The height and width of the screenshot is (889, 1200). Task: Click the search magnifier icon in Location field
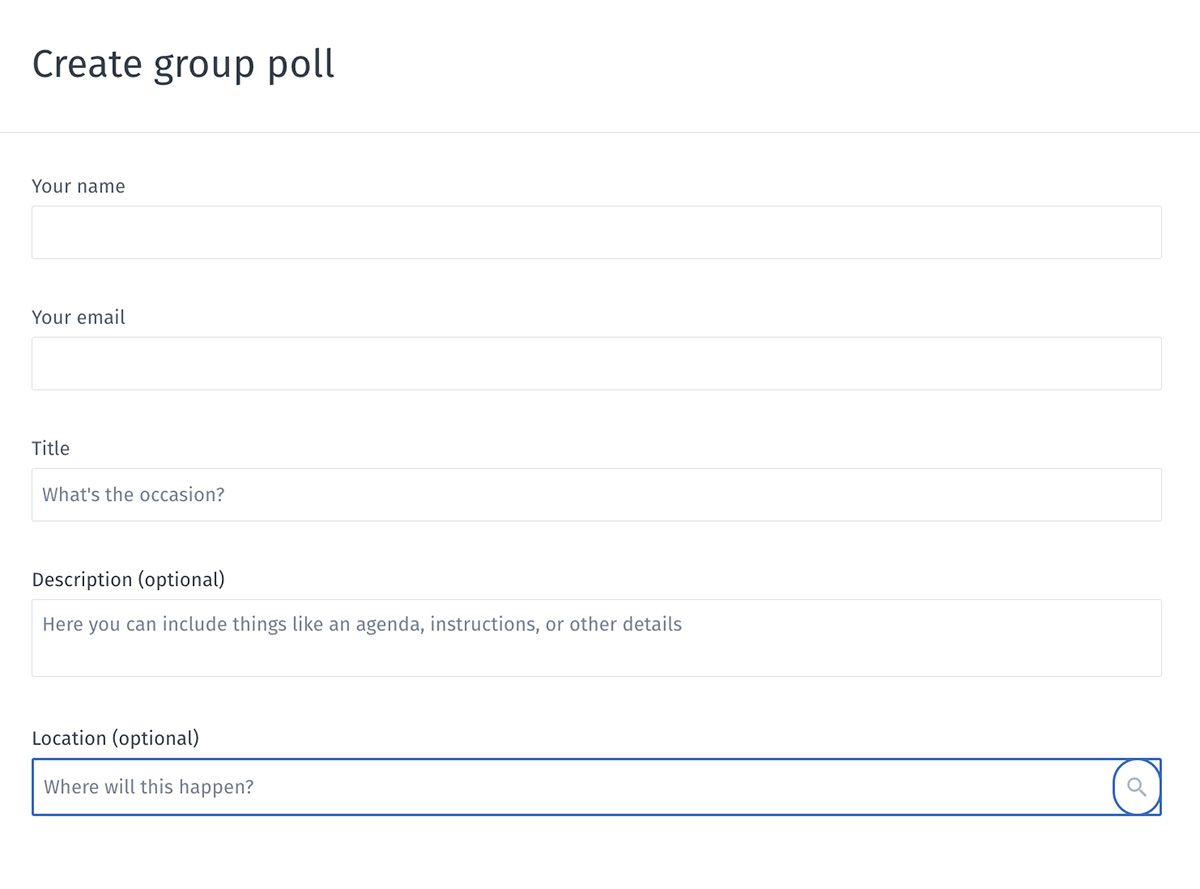(x=1136, y=787)
